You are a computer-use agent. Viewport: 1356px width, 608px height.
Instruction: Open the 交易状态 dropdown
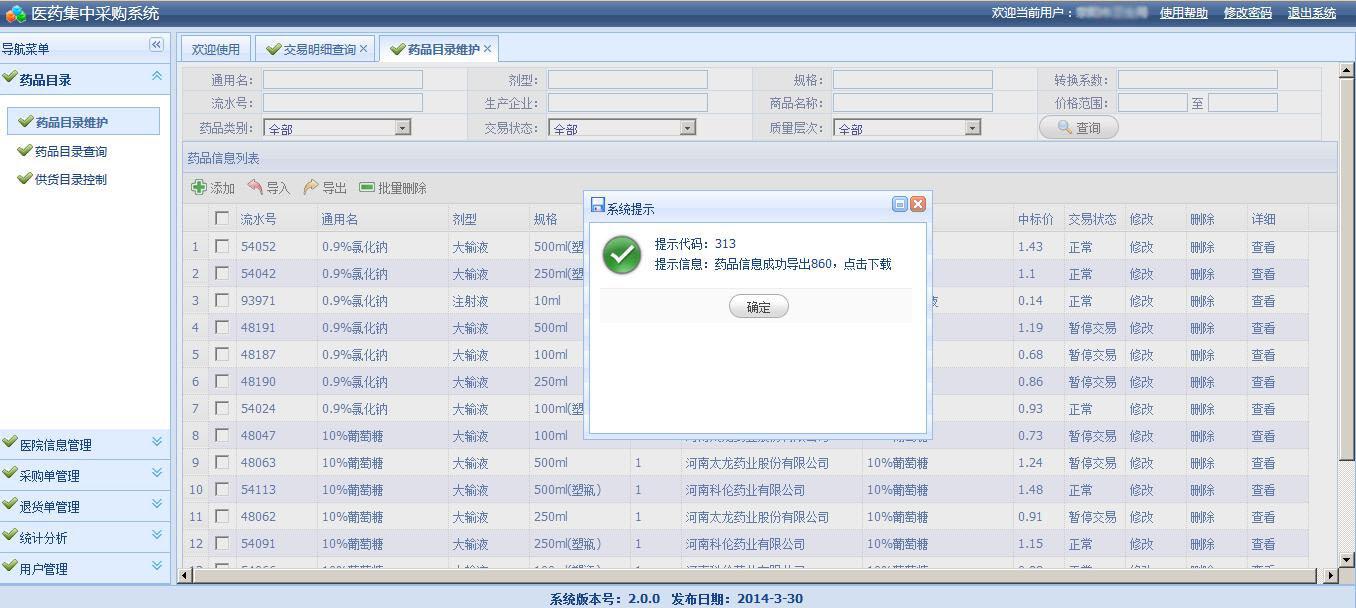coord(687,128)
